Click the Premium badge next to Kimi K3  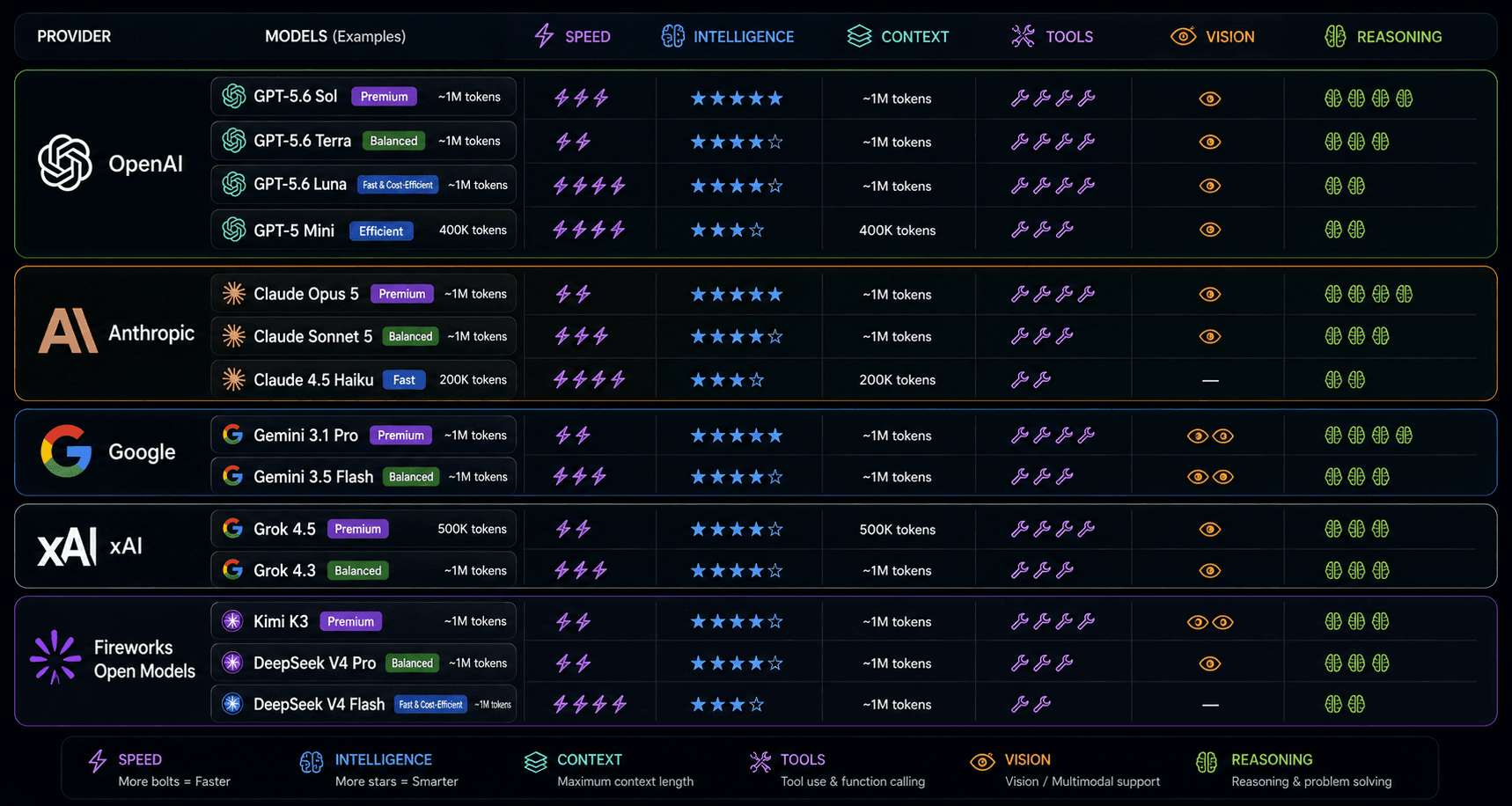[350, 622]
